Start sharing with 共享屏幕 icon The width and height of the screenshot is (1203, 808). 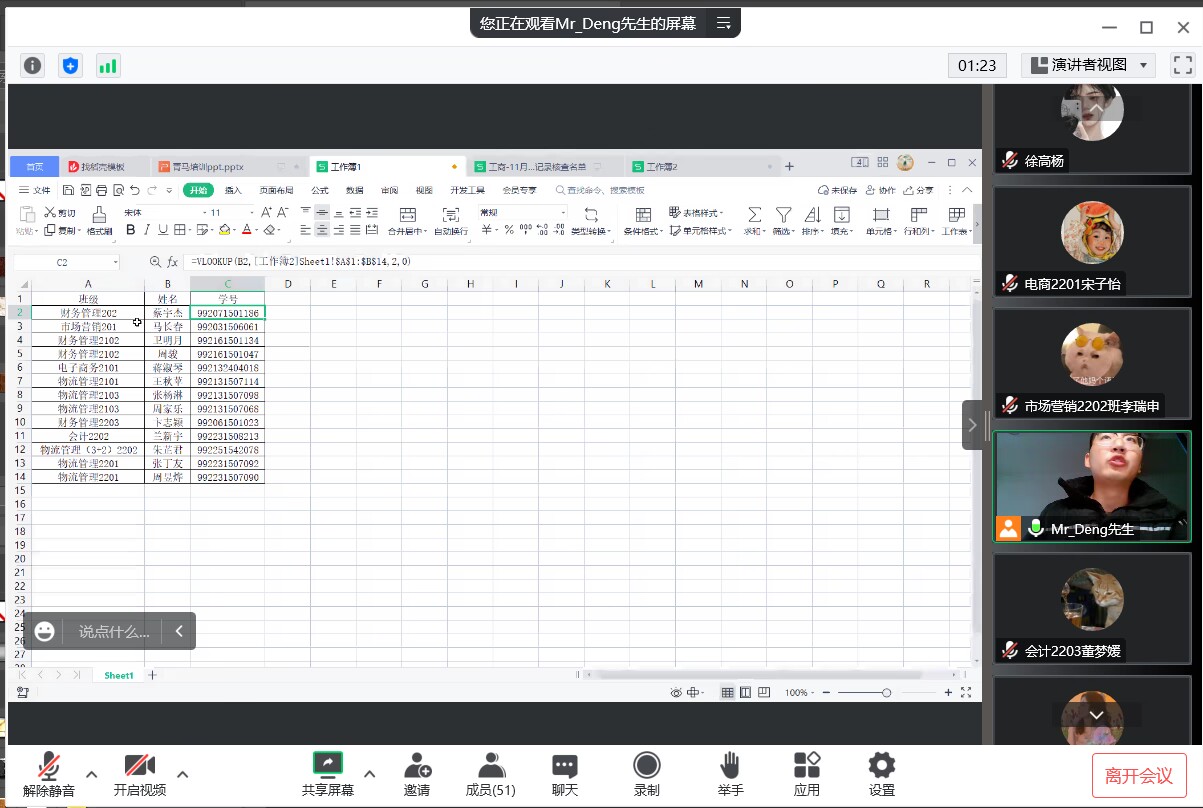click(328, 765)
